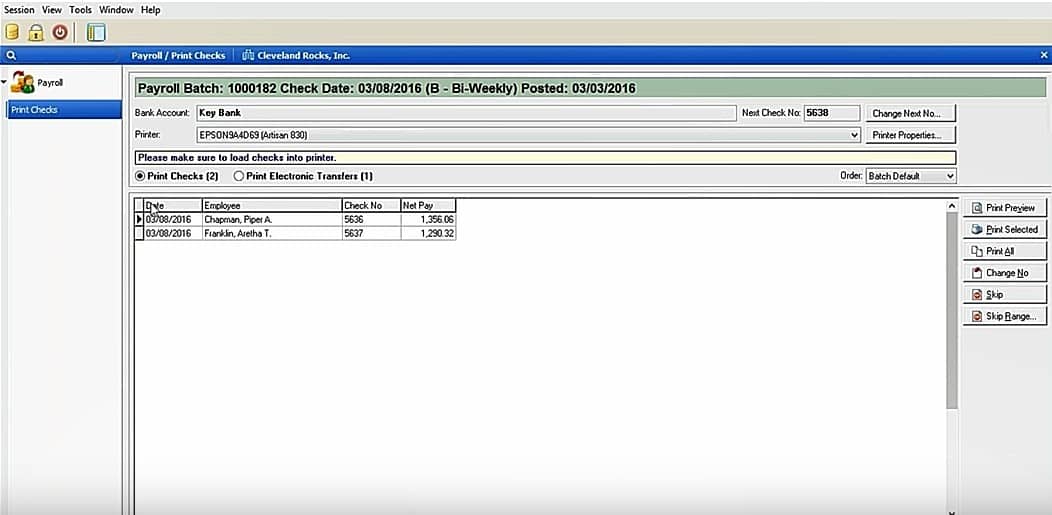The width and height of the screenshot is (1052, 515).
Task: Click the vertical scrollbar of check list
Action: pyautogui.click(x=951, y=310)
